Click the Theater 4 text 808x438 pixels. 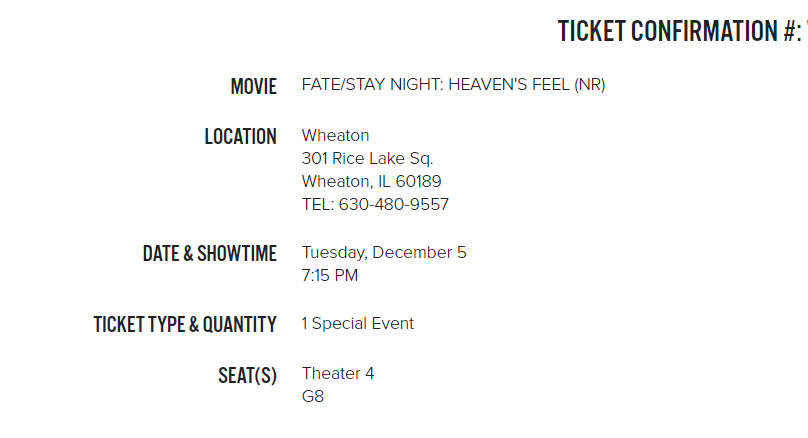(338, 374)
